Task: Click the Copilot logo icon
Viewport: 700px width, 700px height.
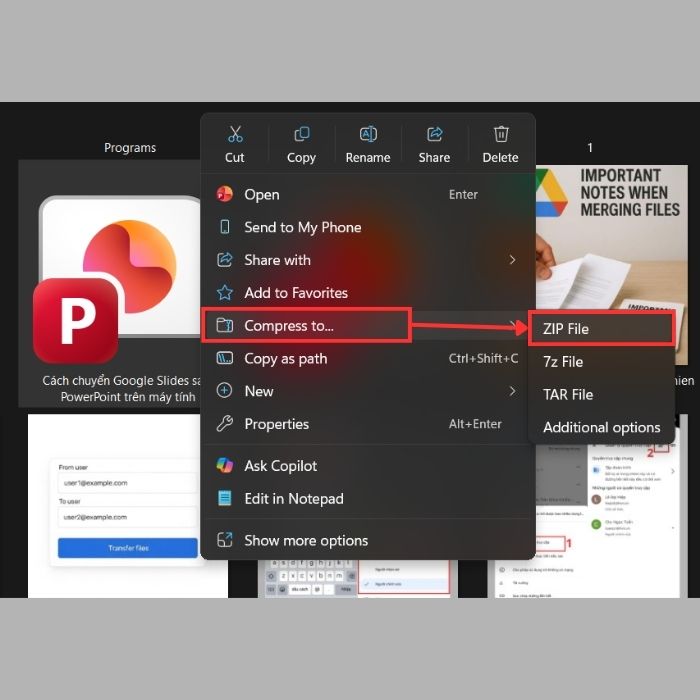Action: point(225,466)
